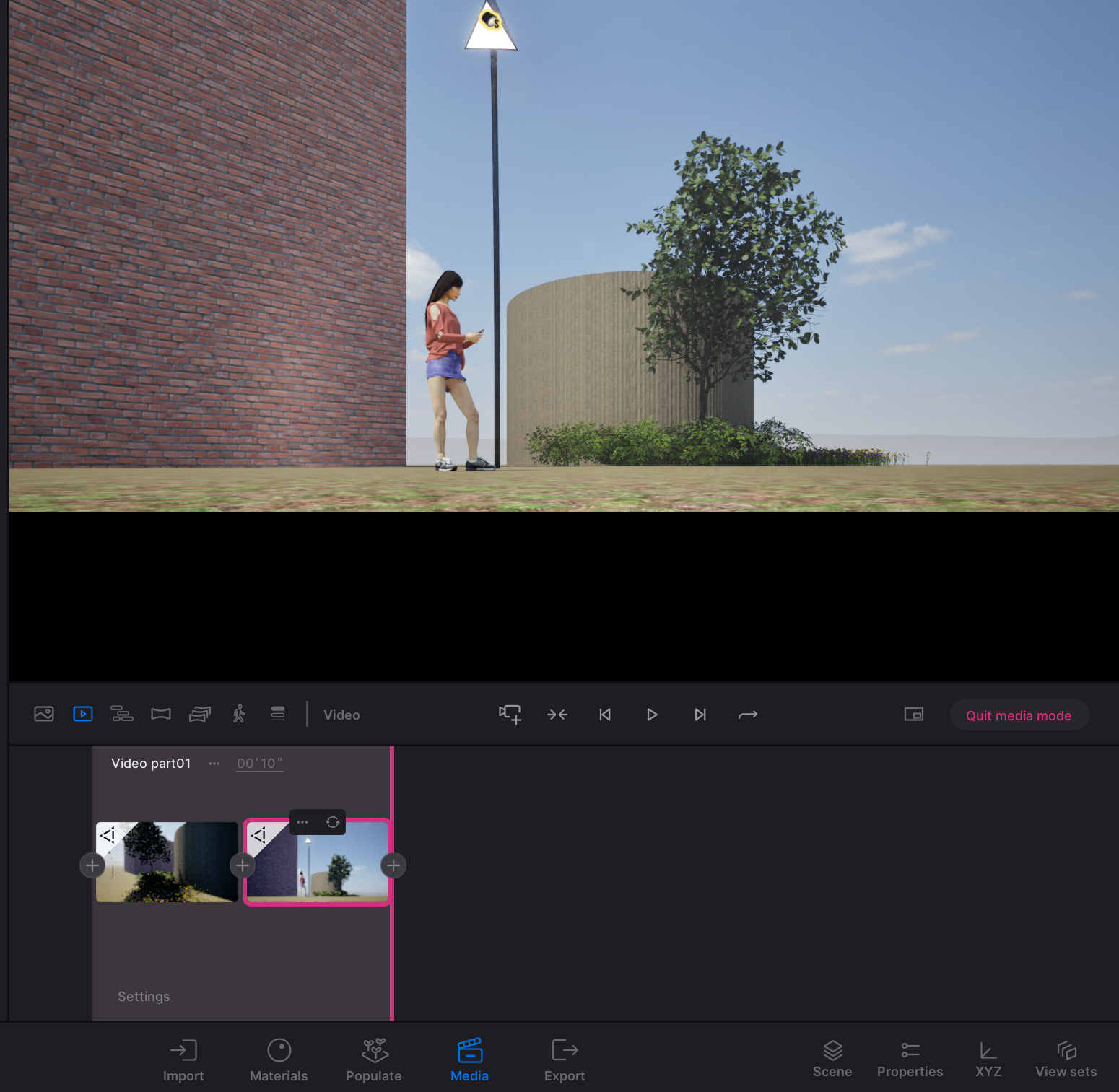Open selected keyframe's three-dot options

coord(302,822)
